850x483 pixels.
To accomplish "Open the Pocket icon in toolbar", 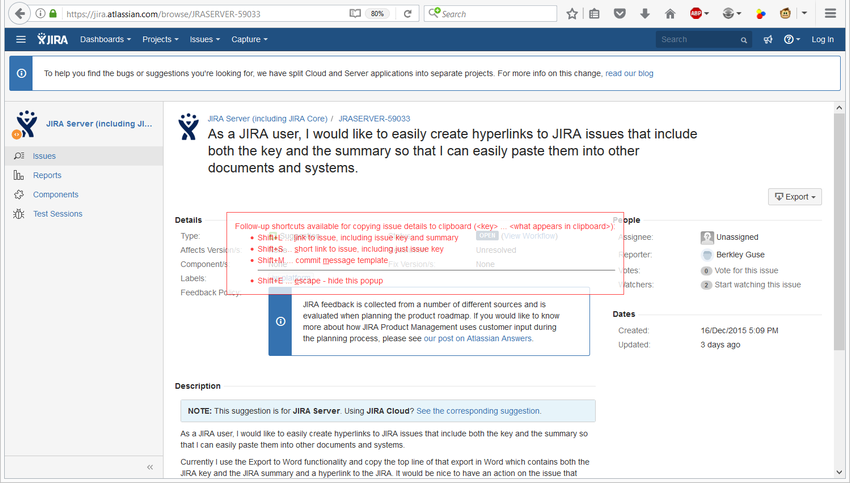I will pyautogui.click(x=620, y=14).
